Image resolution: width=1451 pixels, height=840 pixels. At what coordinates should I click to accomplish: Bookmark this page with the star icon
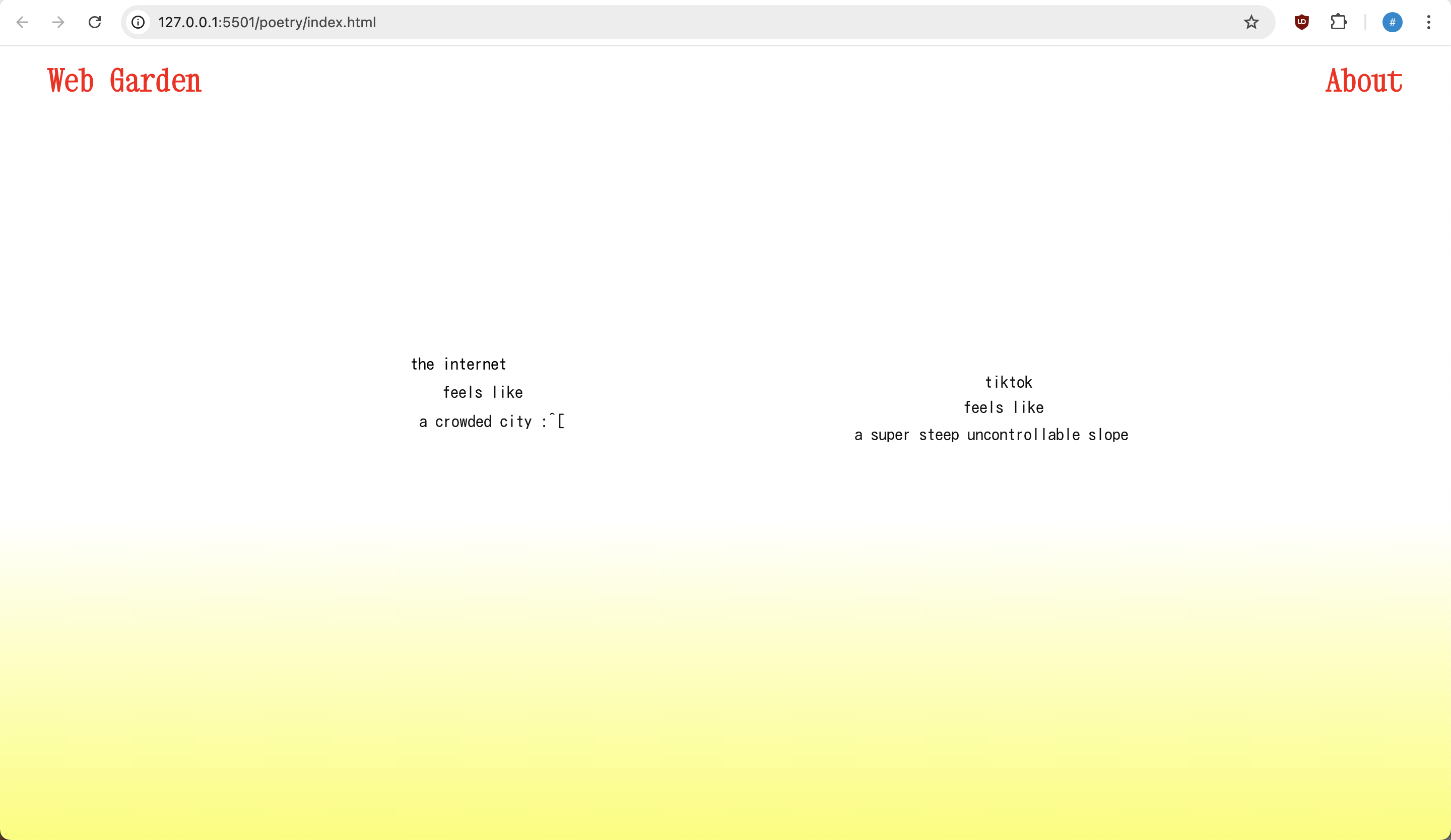(x=1250, y=23)
